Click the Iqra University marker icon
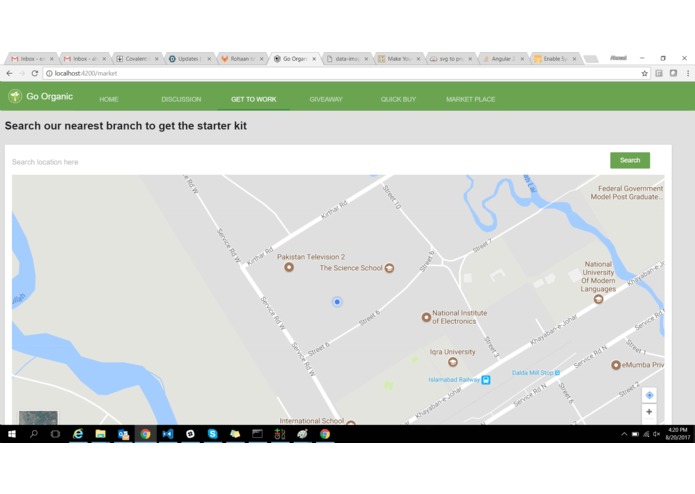This screenshot has width=695, height=494. (x=453, y=362)
